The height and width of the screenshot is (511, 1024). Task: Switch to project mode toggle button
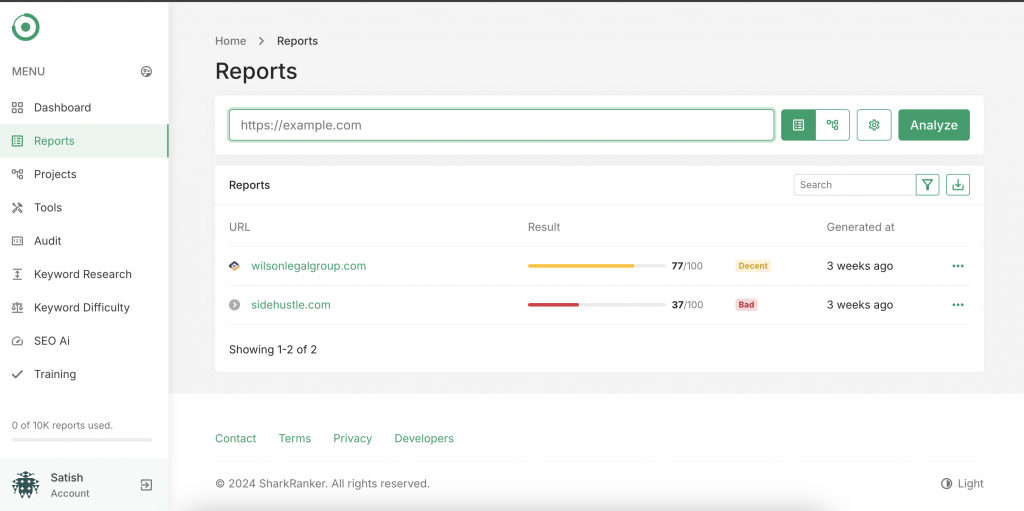click(833, 125)
